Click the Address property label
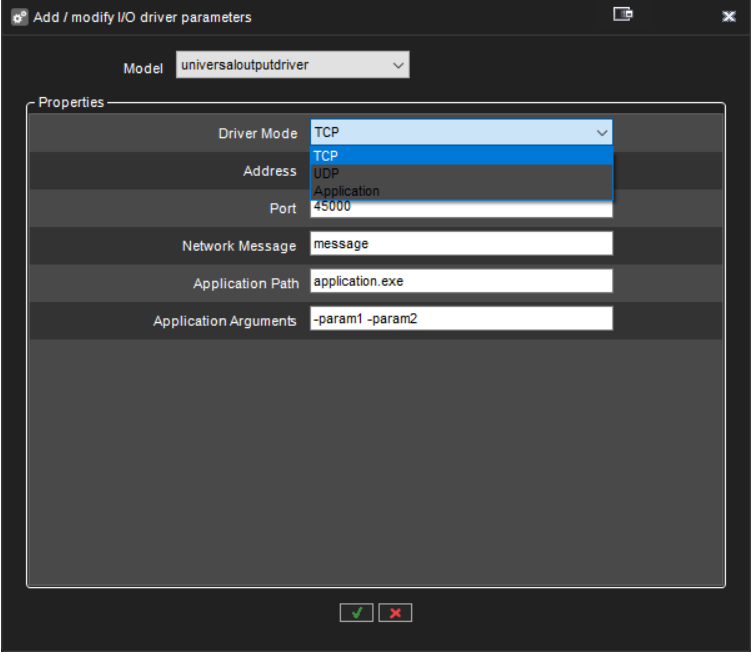The image size is (751, 652). coord(269,171)
